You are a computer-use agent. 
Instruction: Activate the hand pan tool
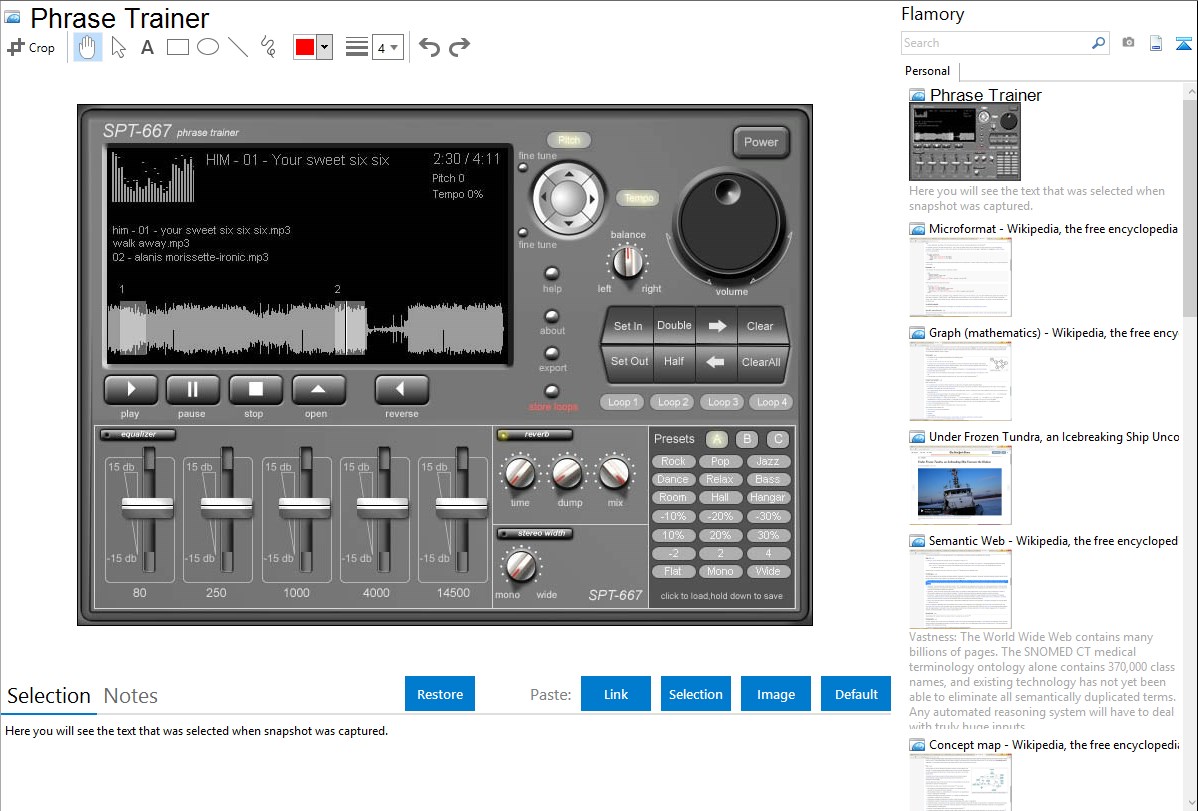[88, 47]
